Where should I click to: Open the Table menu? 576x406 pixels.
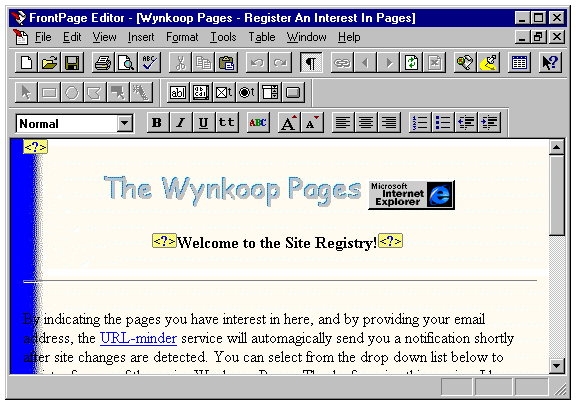pos(262,37)
